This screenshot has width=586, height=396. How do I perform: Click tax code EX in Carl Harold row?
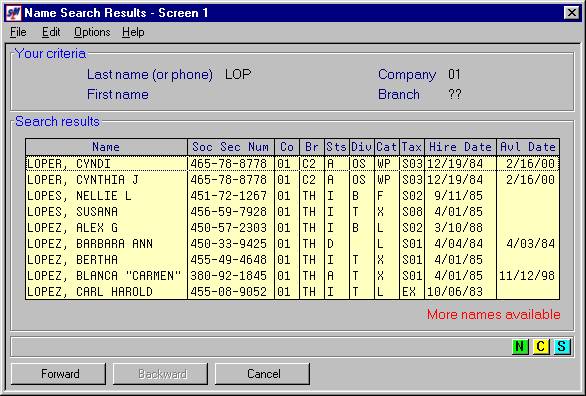point(409,291)
